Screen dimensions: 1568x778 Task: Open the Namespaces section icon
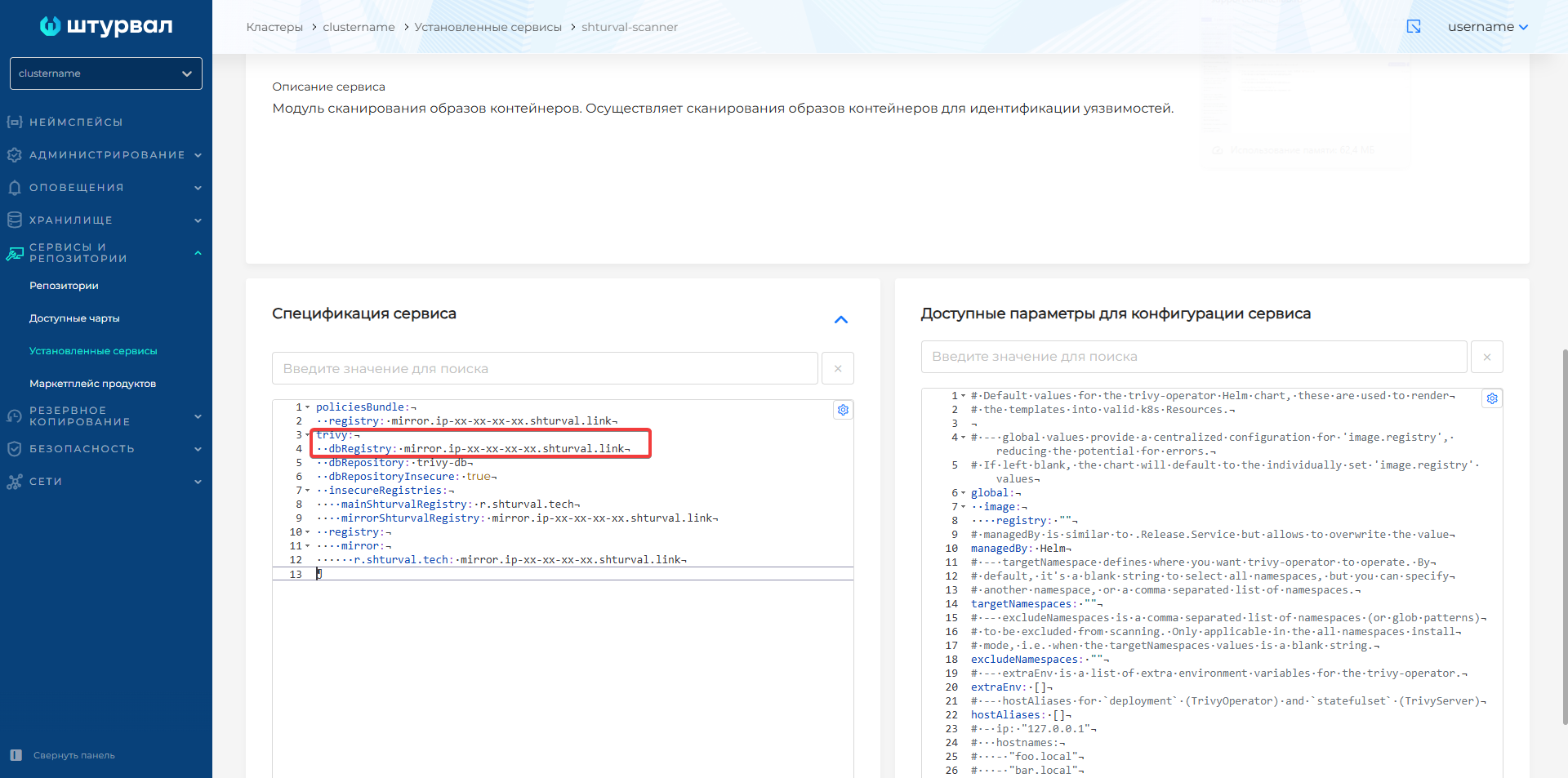pos(14,122)
